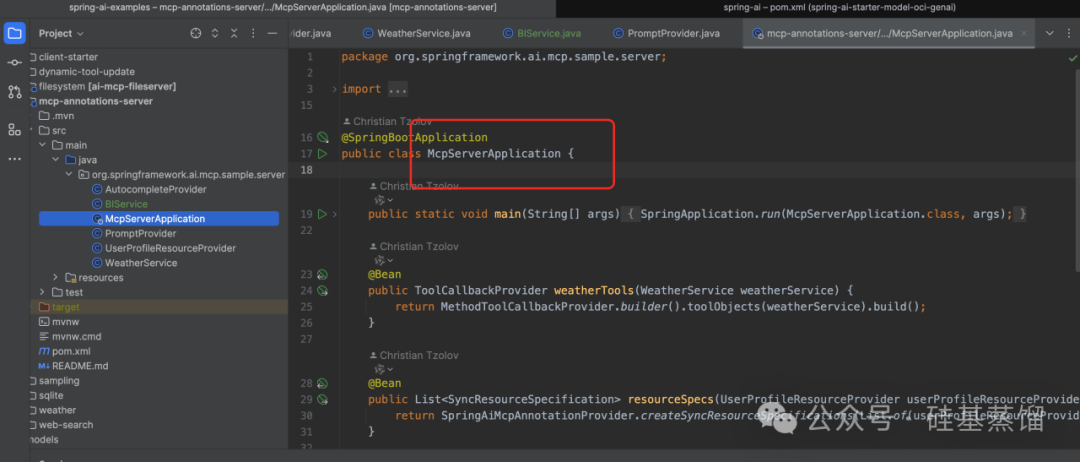Switch to the PromptProvider.java tab
1080x462 pixels.
[667, 33]
